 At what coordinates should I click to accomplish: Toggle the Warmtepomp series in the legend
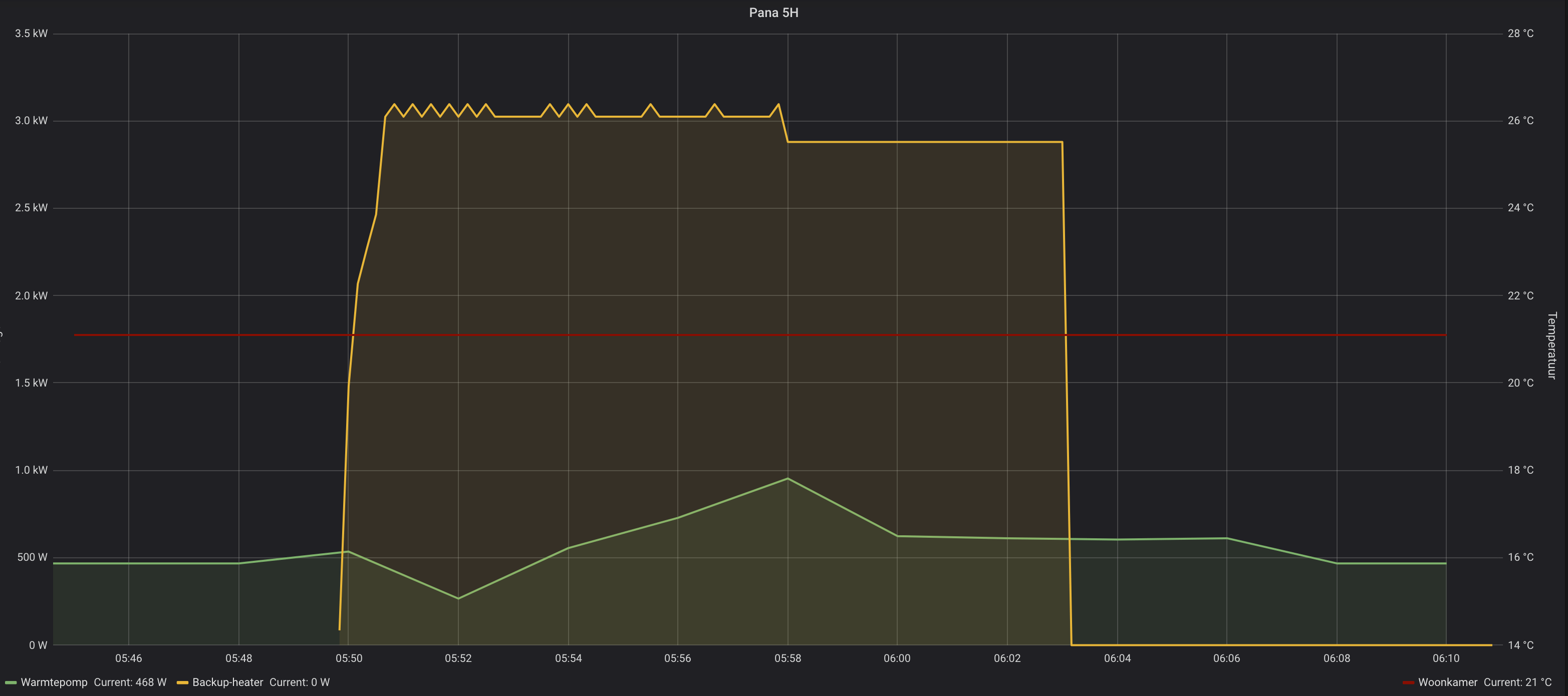click(54, 682)
